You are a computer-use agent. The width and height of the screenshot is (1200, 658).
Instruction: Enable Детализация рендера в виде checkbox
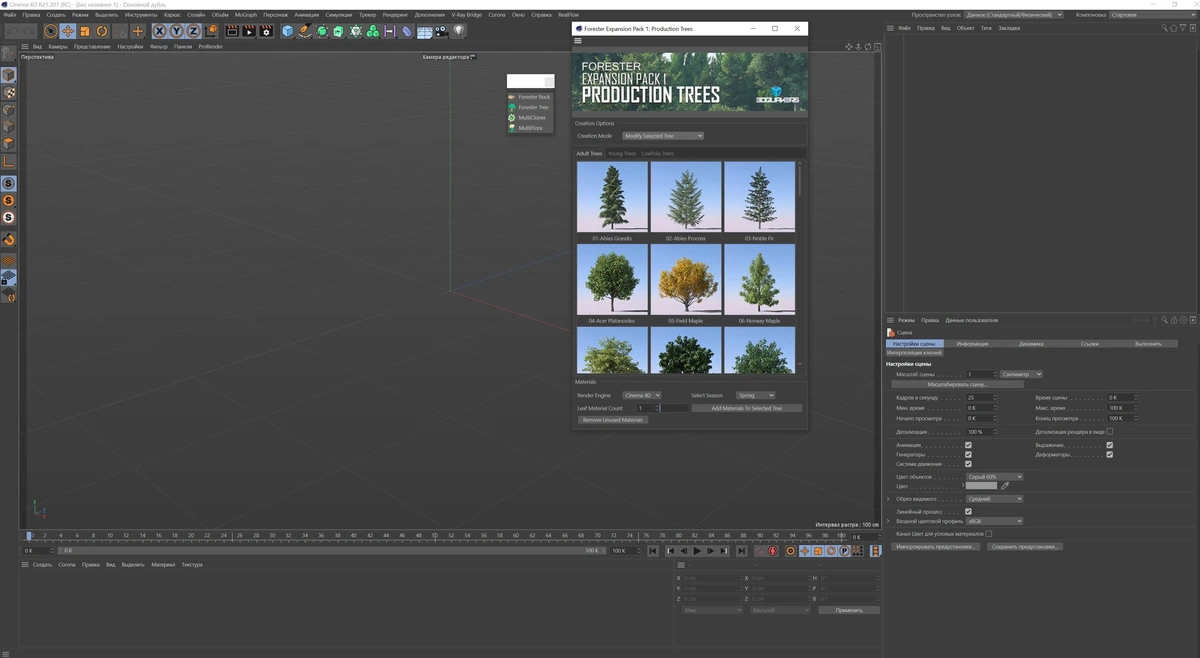pyautogui.click(x=1109, y=431)
